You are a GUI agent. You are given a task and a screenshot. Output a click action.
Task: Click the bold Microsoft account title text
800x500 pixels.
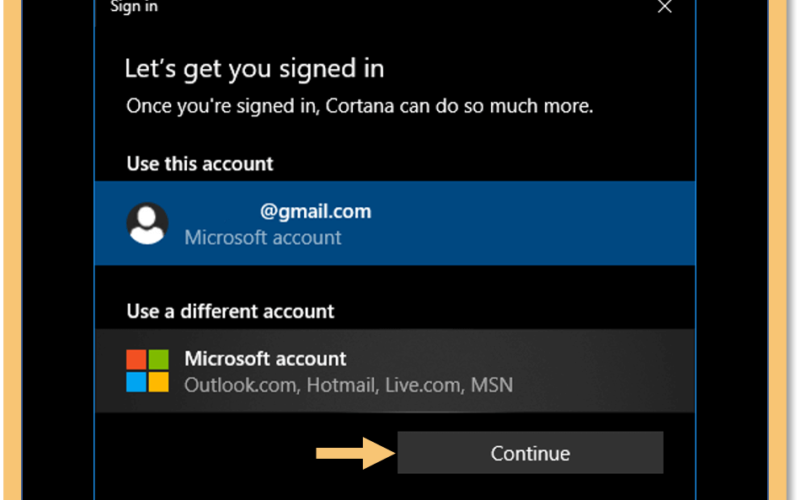click(265, 359)
